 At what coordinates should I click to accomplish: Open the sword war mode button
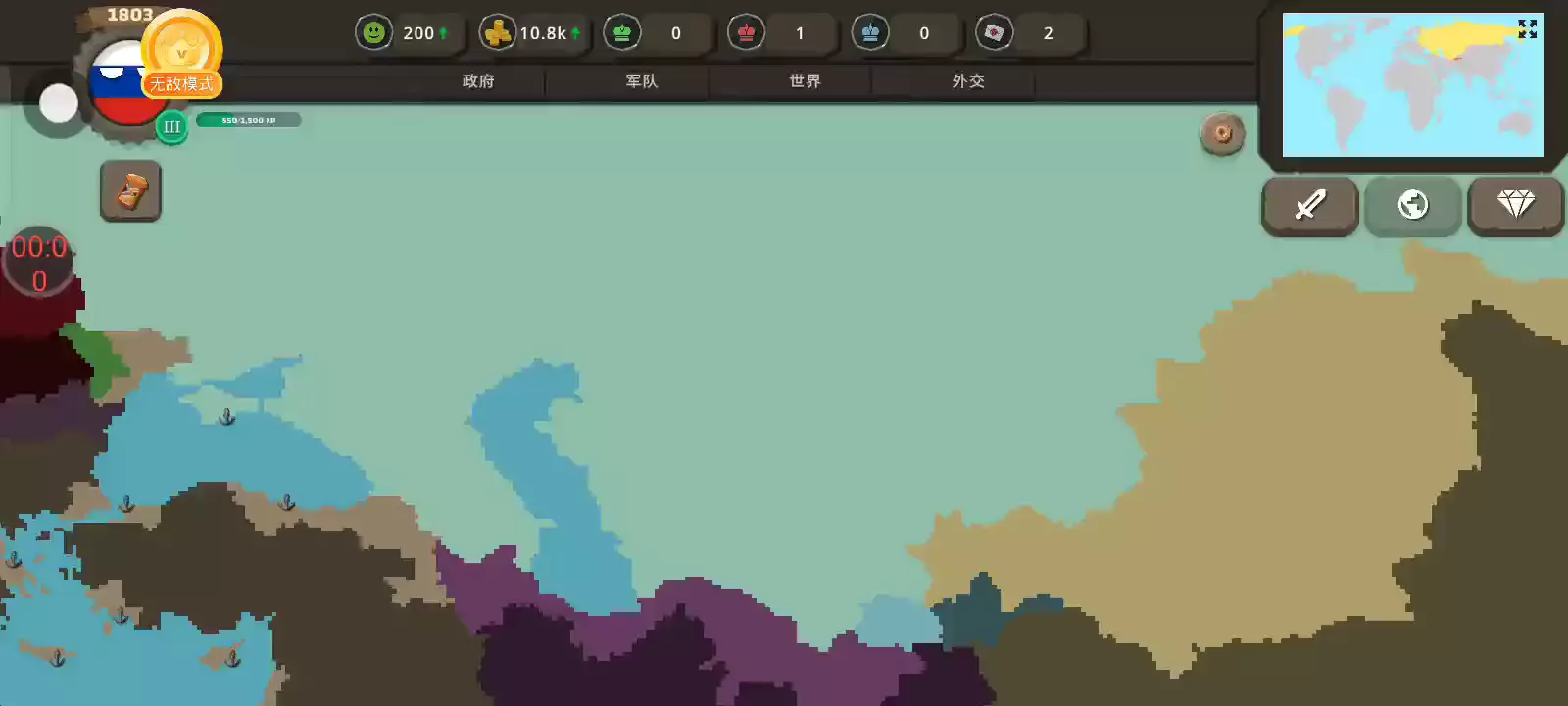click(x=1309, y=205)
